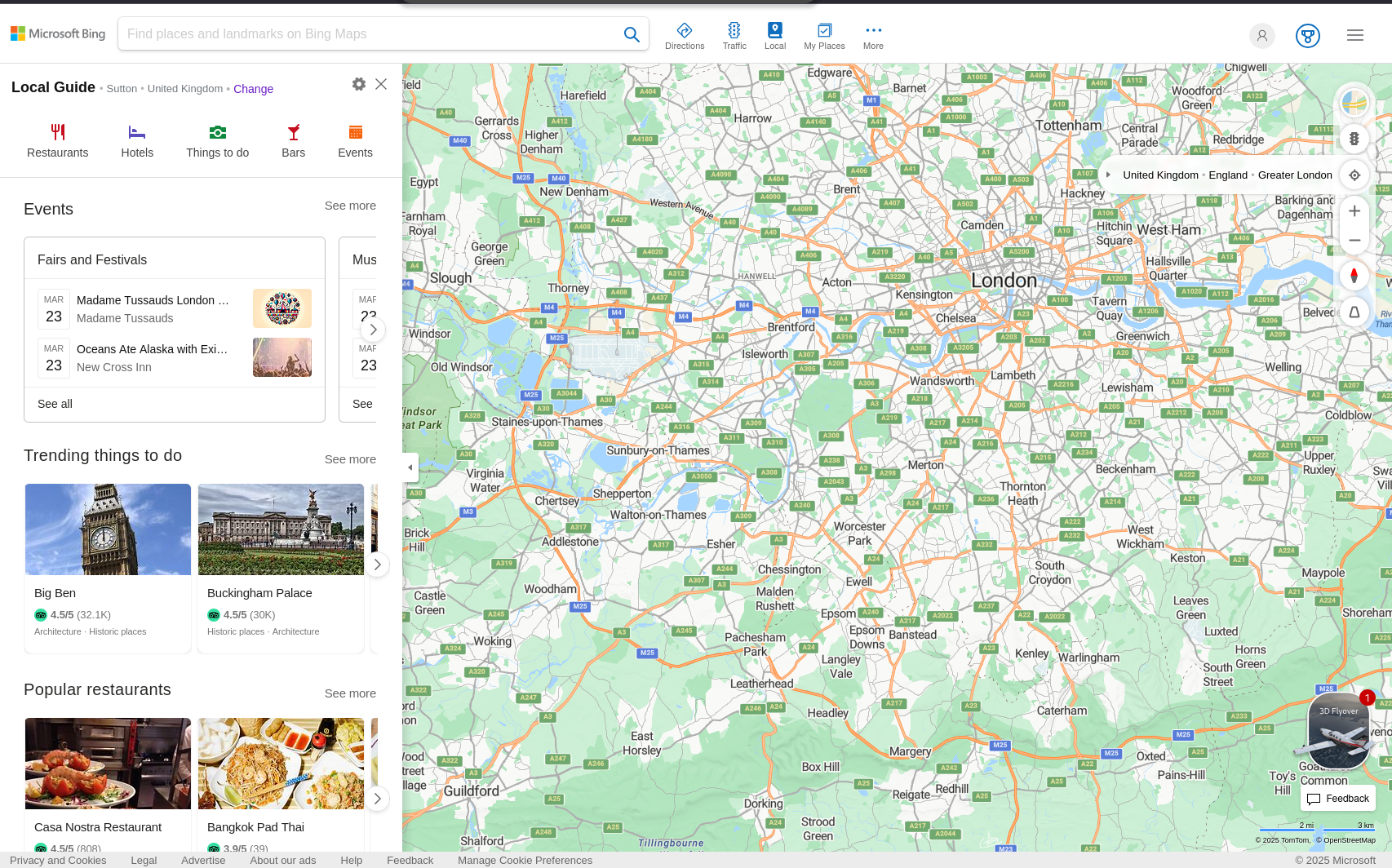Toggle traffic button on map controls
This screenshot has height=868, width=1392.
(1354, 139)
